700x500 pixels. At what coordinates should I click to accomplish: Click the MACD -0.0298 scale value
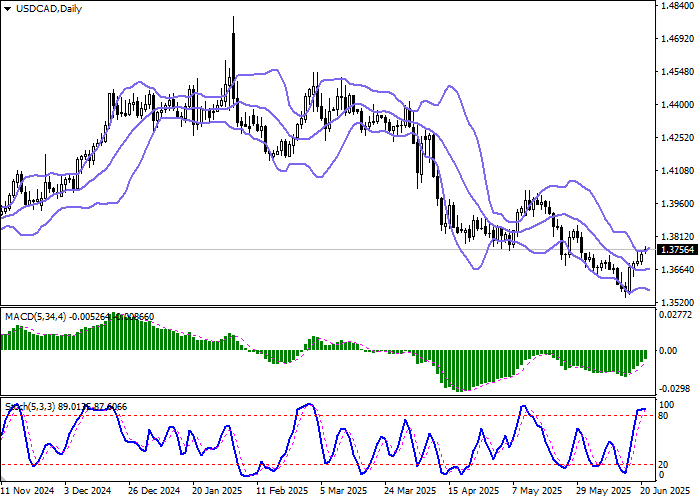click(677, 387)
